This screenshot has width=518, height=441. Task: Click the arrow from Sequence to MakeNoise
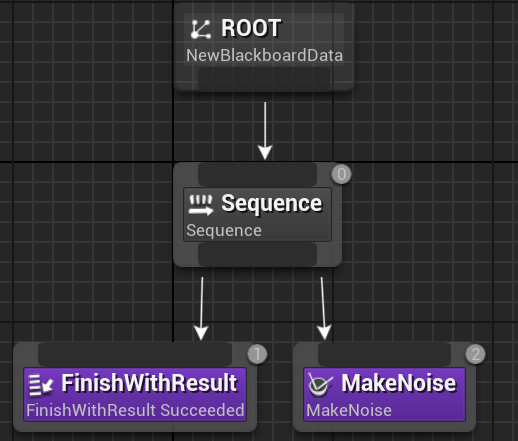(x=323, y=308)
